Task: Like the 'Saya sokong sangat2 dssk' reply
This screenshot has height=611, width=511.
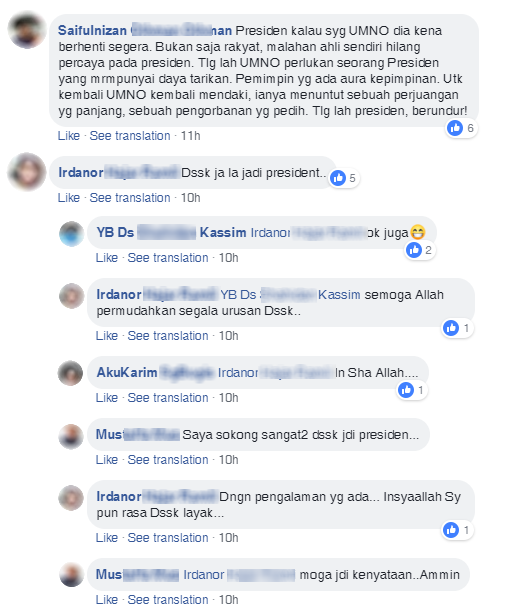Action: point(107,459)
